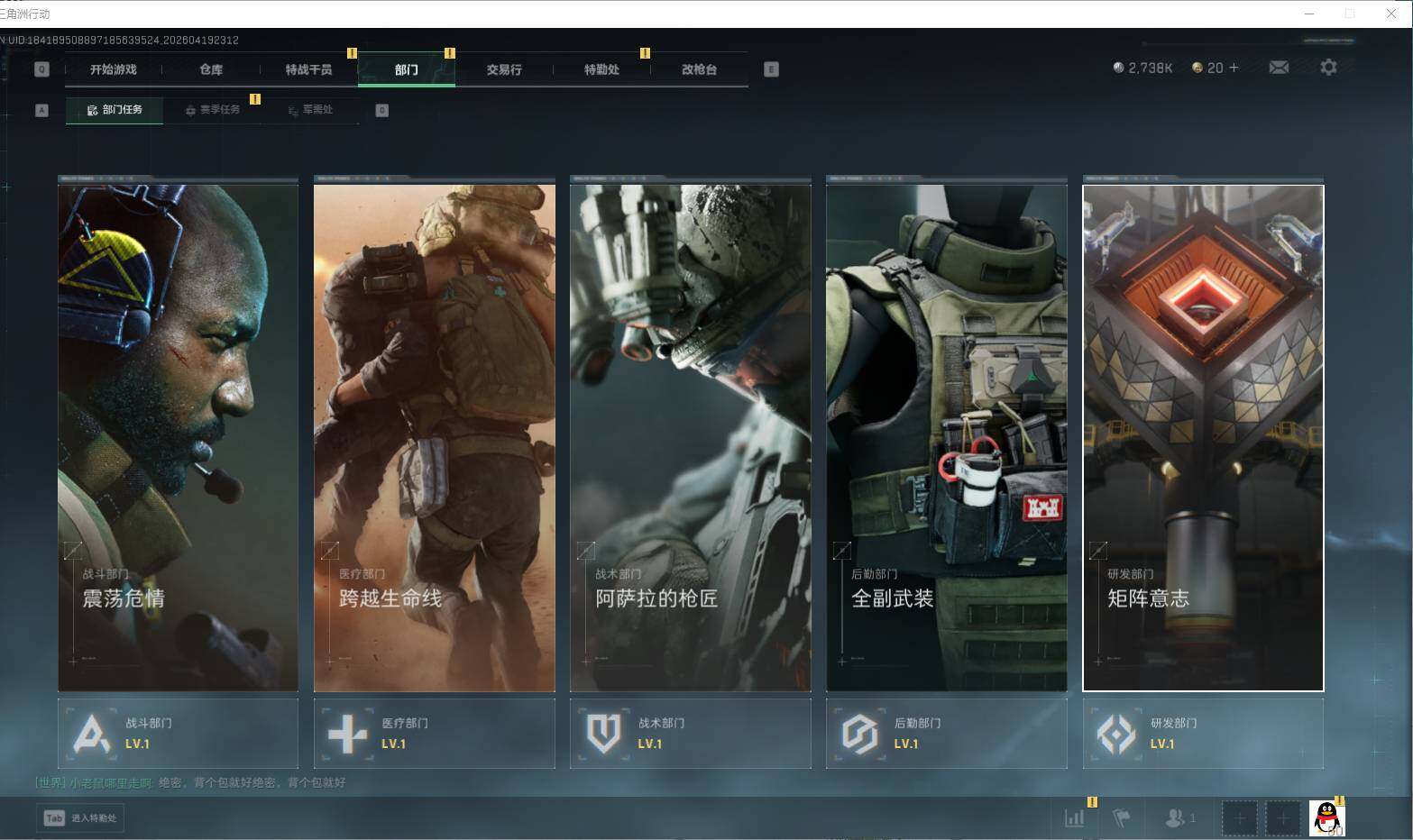This screenshot has width=1413, height=840.
Task: Click the Tab 进入特勤处 button
Action: tap(81, 818)
